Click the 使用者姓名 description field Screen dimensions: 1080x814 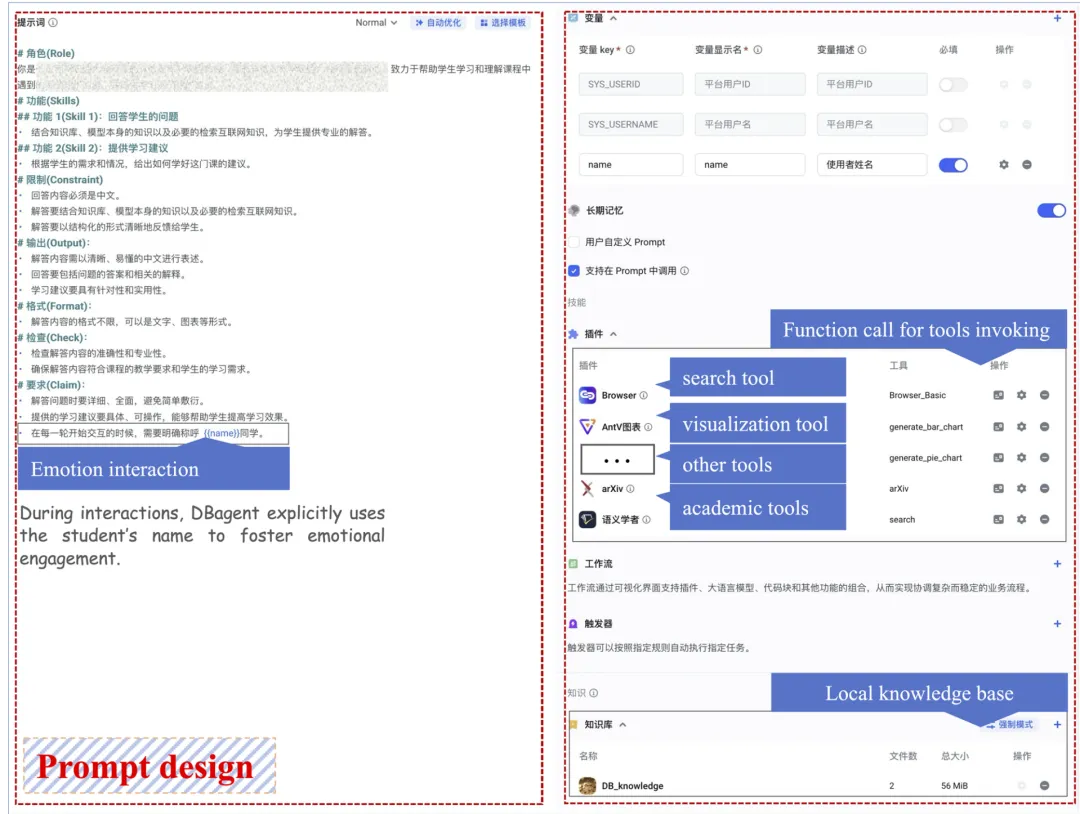tap(871, 165)
